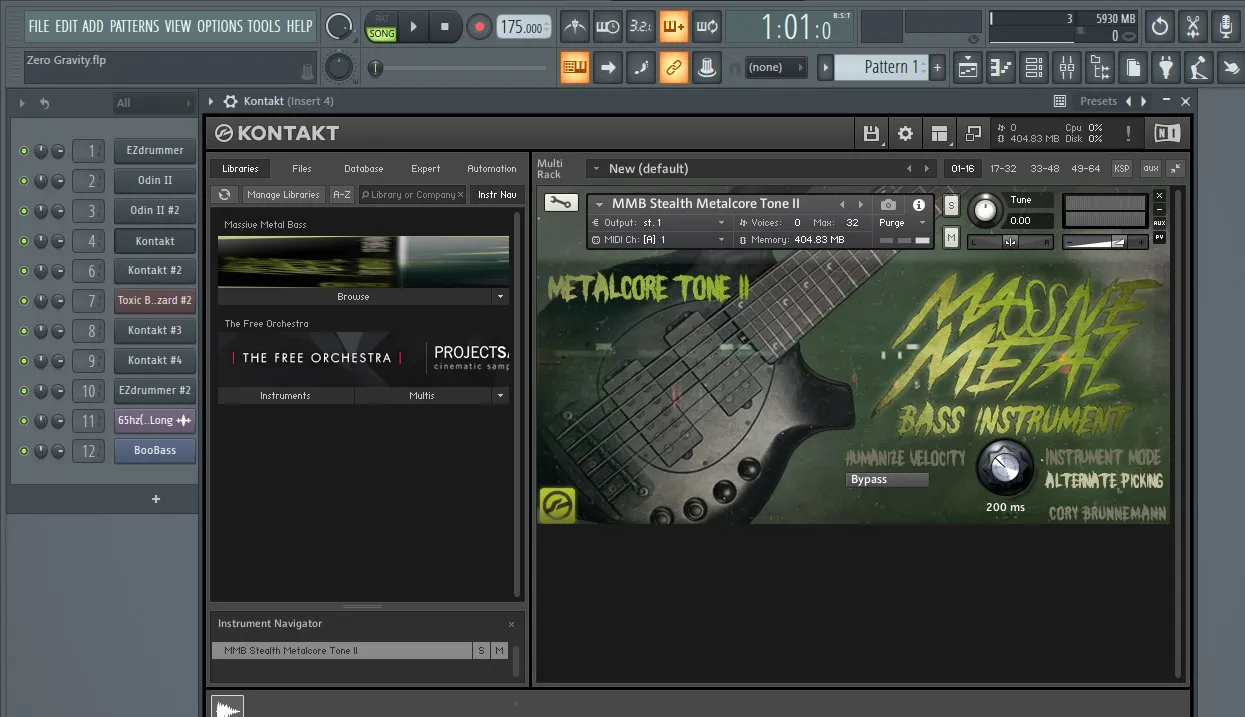Click the Kontakt exclamation panic button
The height and width of the screenshot is (717, 1245).
tap(1128, 133)
